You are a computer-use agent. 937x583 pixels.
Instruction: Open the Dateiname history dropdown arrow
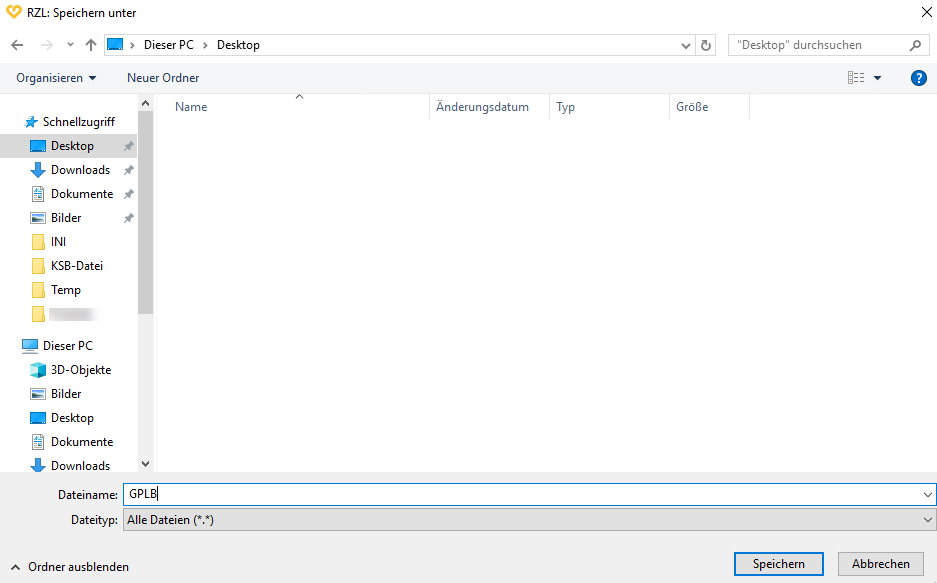pyautogui.click(x=927, y=494)
